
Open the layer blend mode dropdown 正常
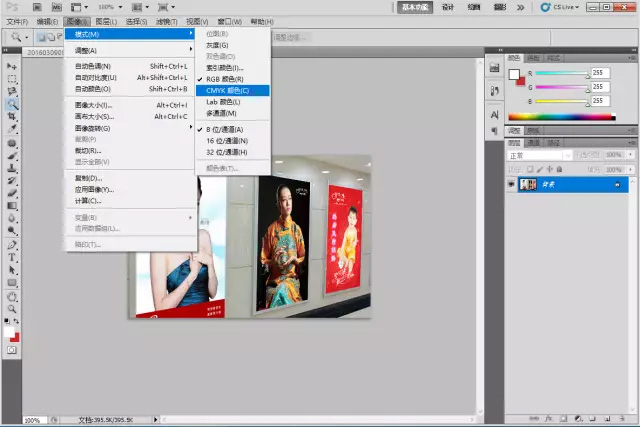540,156
